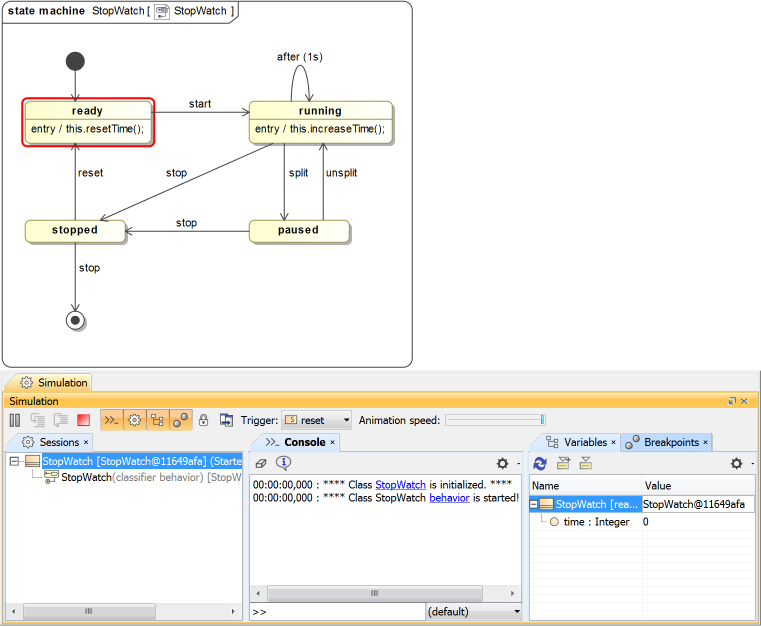Open the (default) console language dropdown
761x627 pixels.
[473, 612]
